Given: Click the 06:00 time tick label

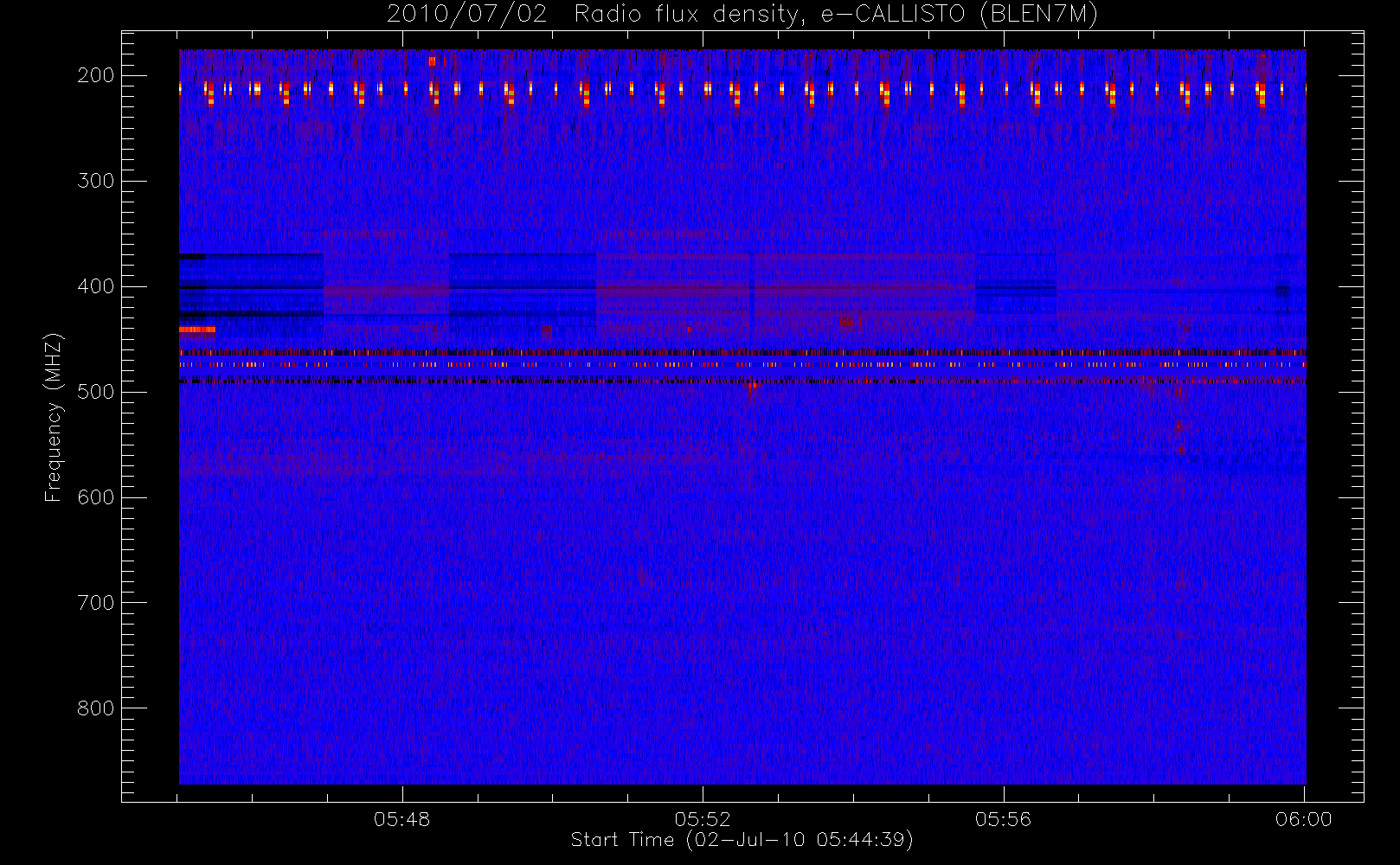Looking at the screenshot, I should click(1304, 819).
